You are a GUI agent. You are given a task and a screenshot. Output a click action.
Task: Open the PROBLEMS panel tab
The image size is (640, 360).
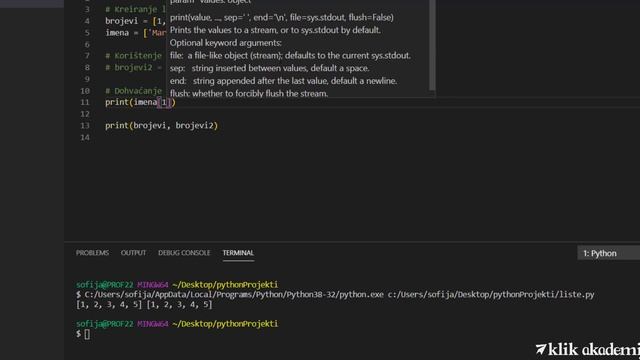coord(92,253)
